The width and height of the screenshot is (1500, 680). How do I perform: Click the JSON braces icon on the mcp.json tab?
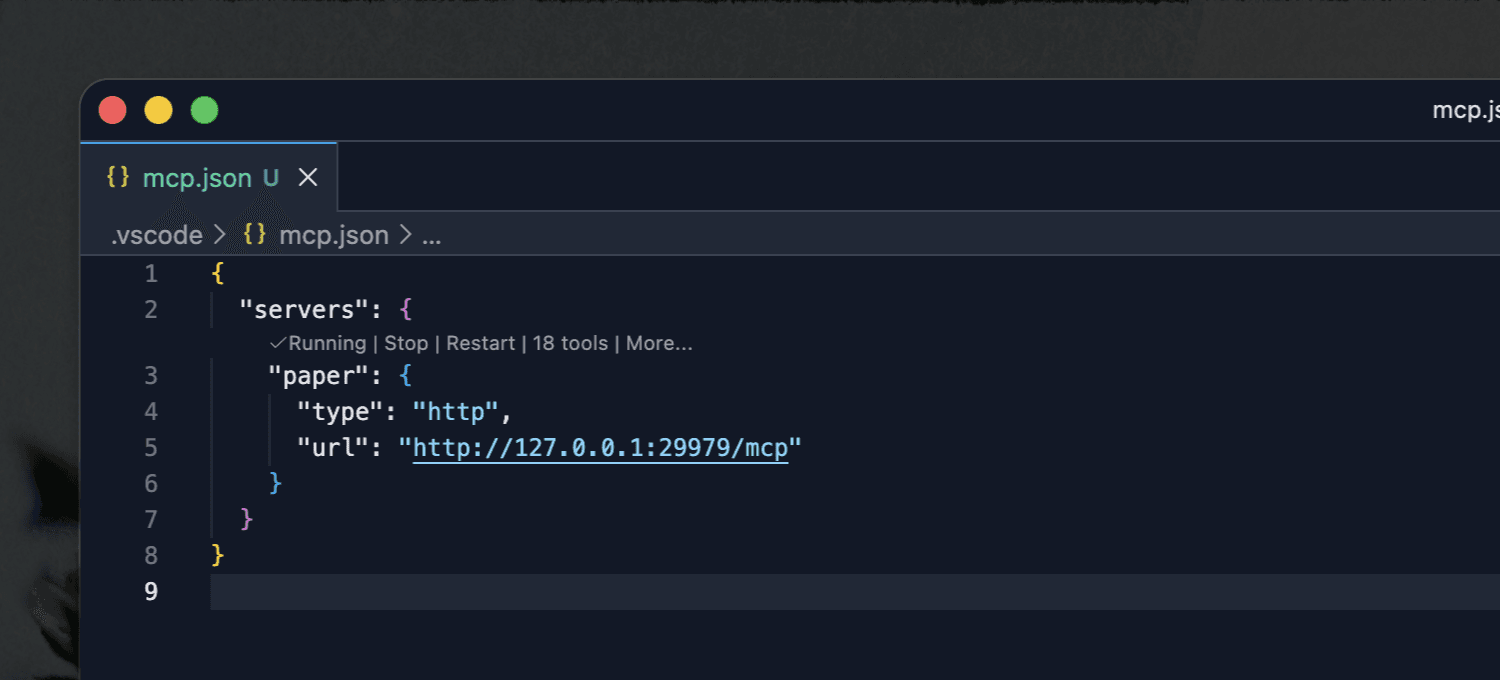(118, 177)
